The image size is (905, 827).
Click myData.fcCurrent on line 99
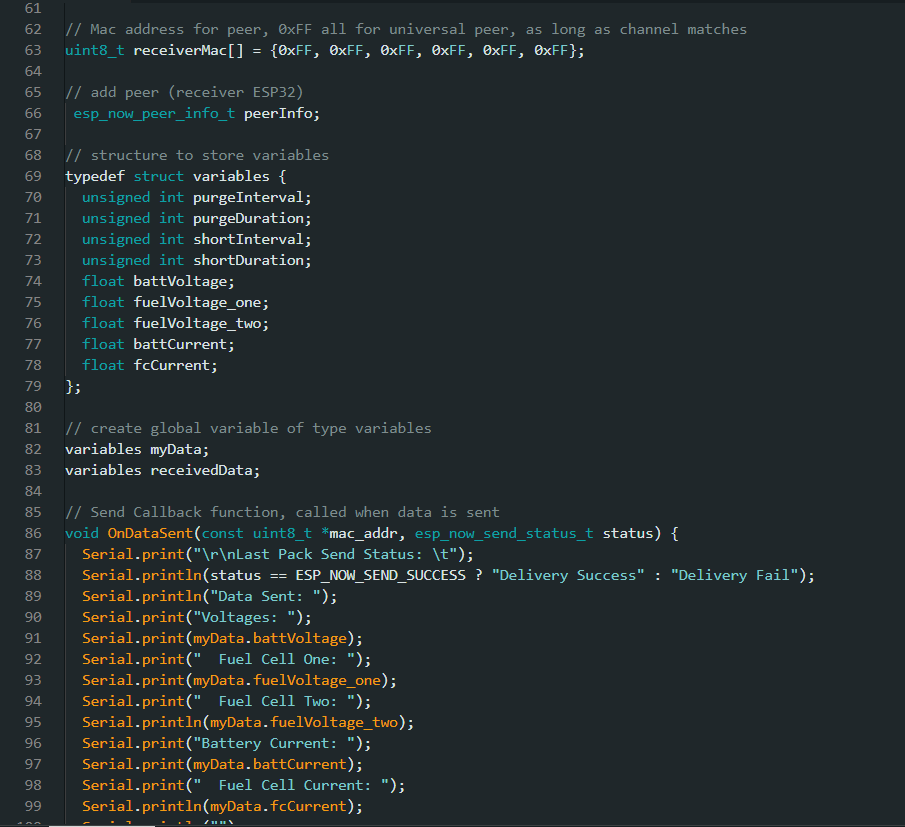[278, 806]
